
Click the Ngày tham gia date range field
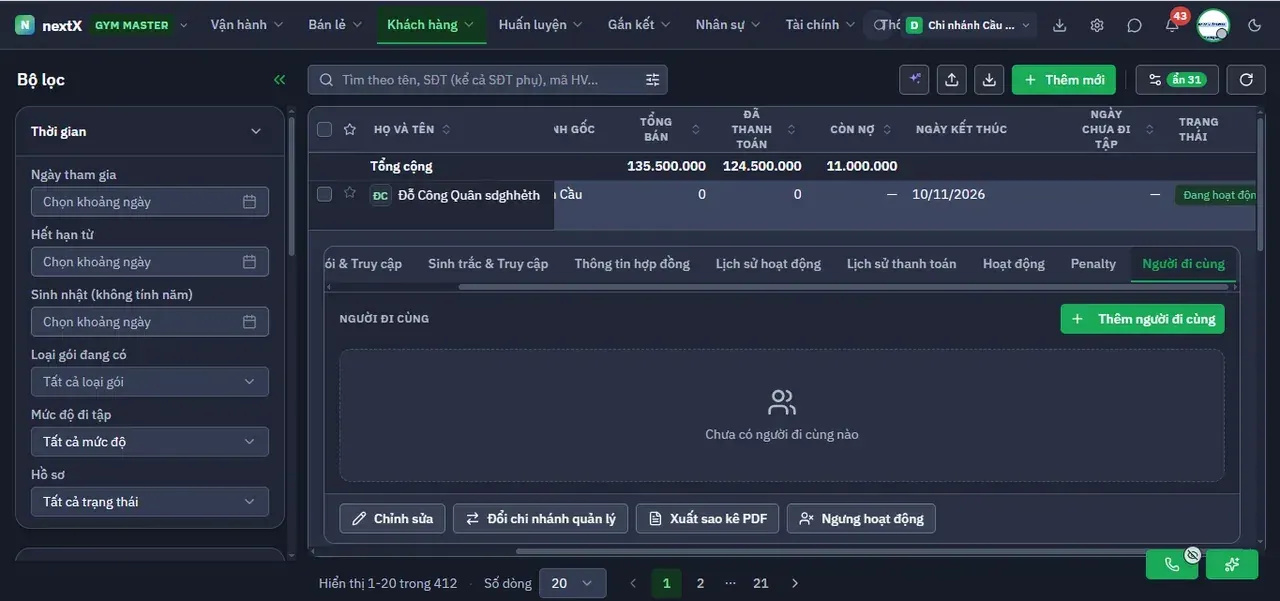click(x=150, y=202)
